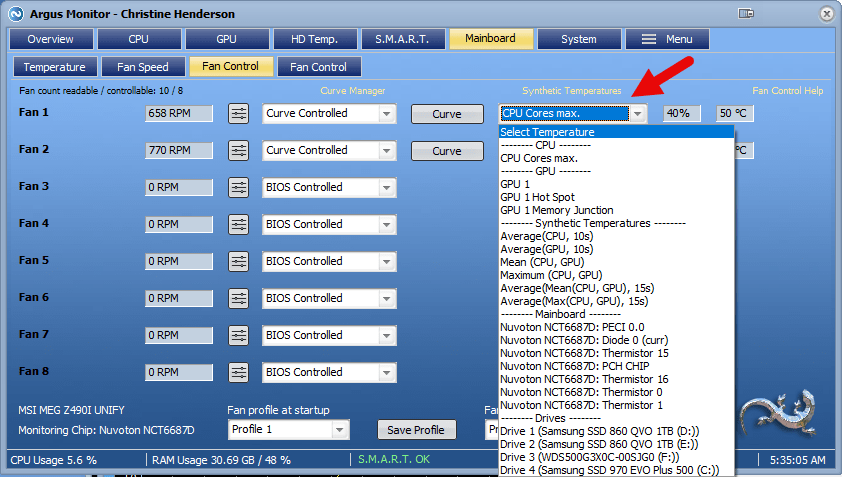Open Fan Control Help link
This screenshot has height=477, width=842.
(x=788, y=91)
